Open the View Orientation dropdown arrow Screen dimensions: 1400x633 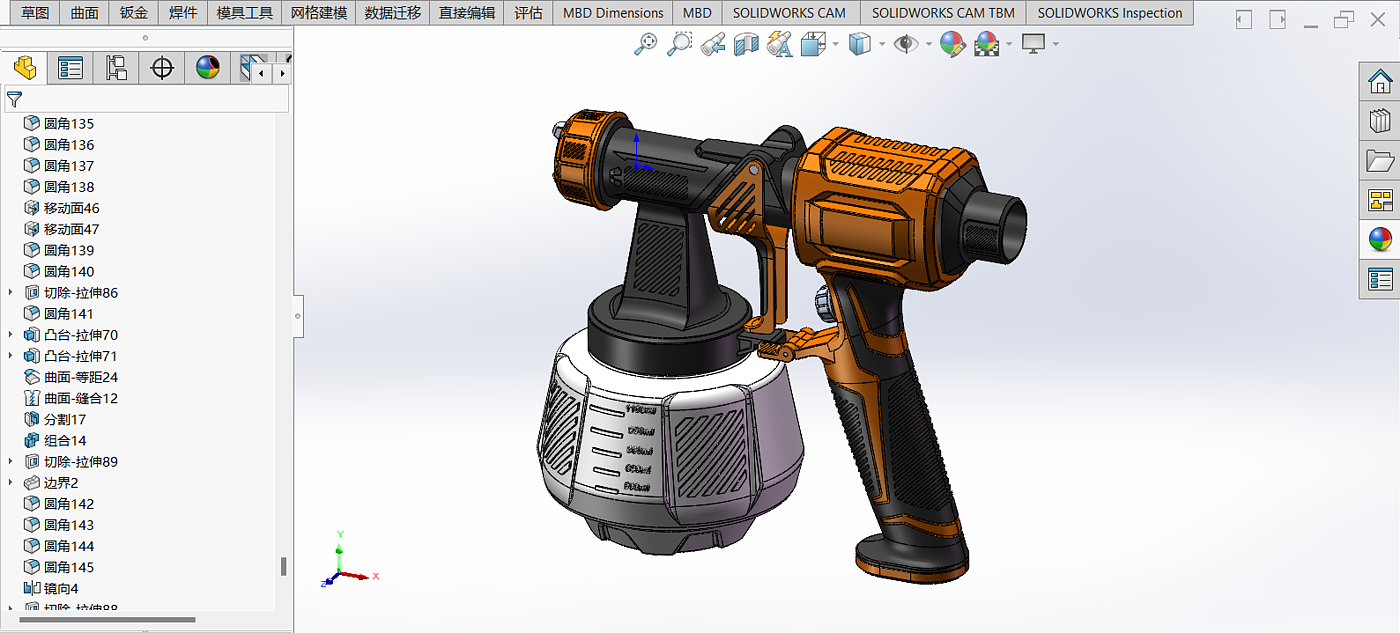click(x=835, y=44)
